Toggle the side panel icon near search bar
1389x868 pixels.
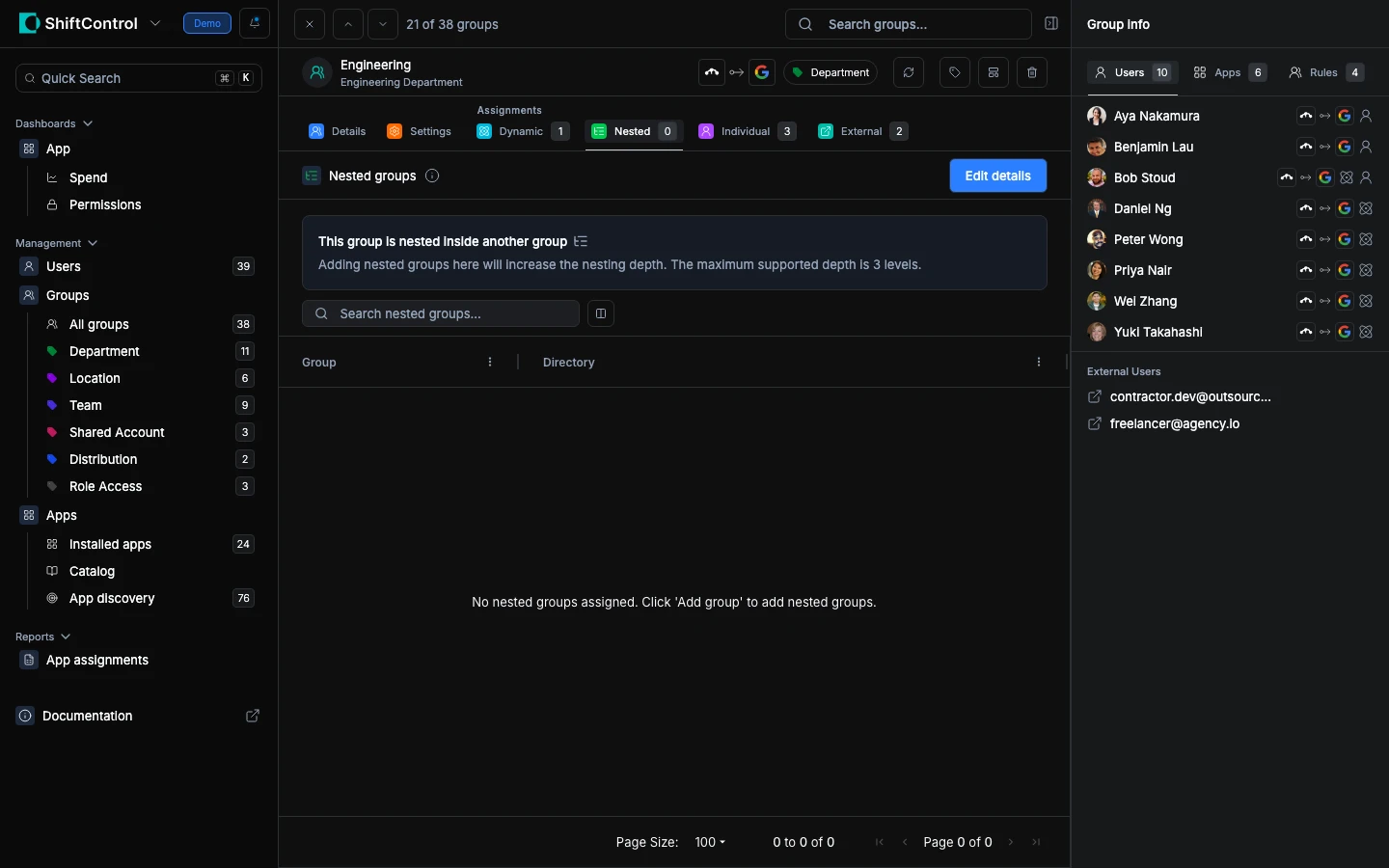coord(1052,24)
